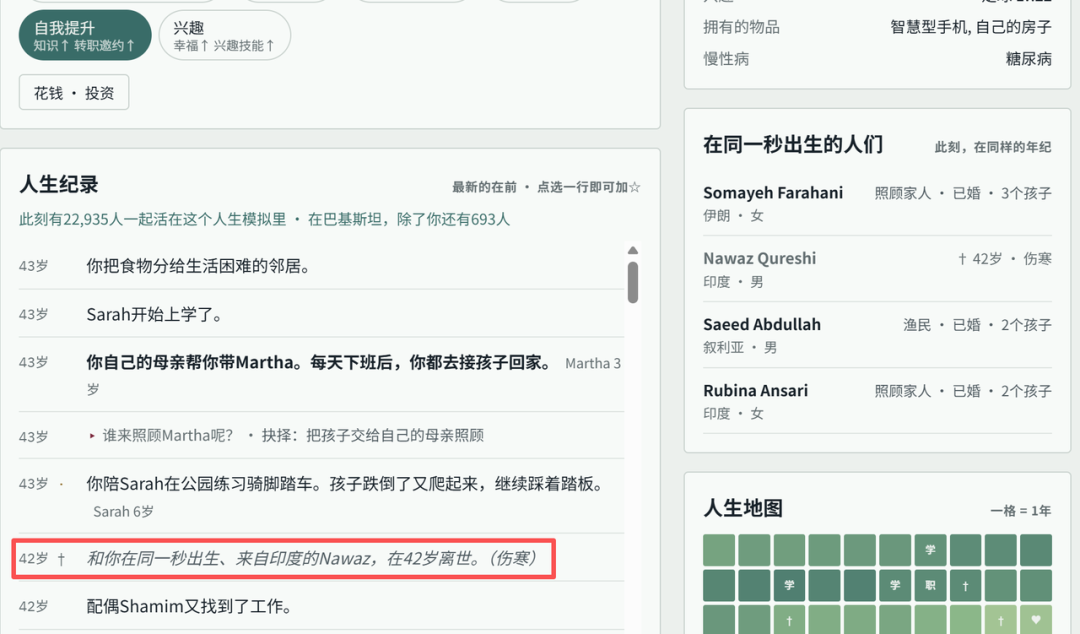View Rubina Ansari's entry
The image size is (1080, 634).
pyautogui.click(x=877, y=402)
